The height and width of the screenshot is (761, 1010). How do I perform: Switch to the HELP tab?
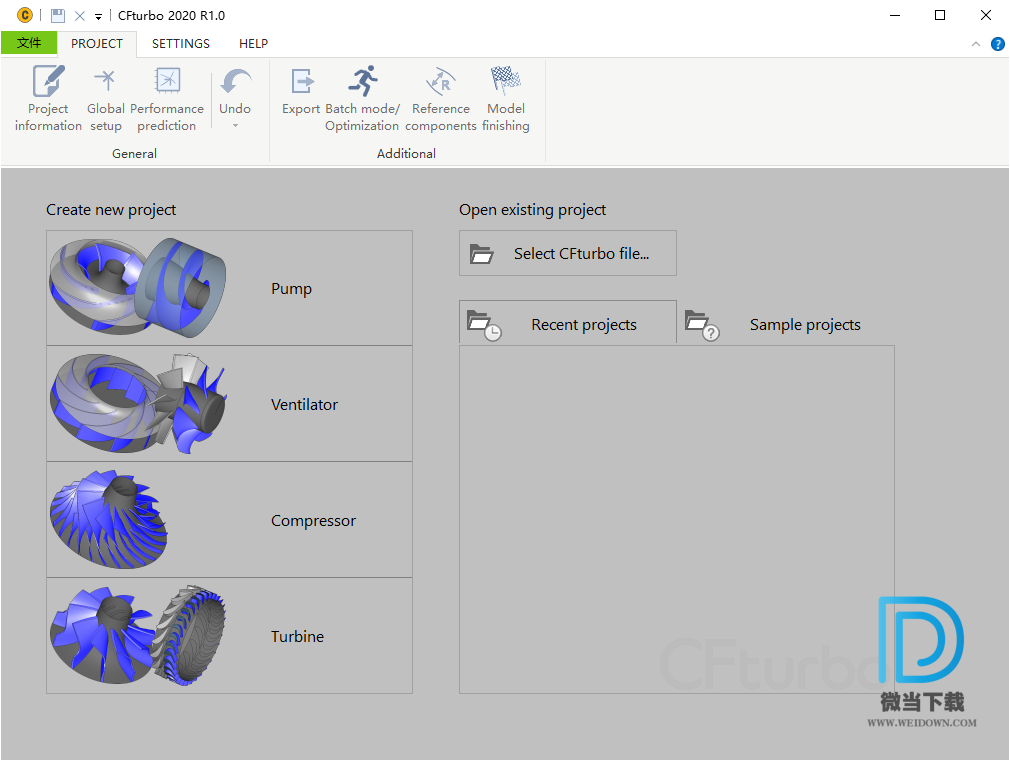tap(253, 44)
